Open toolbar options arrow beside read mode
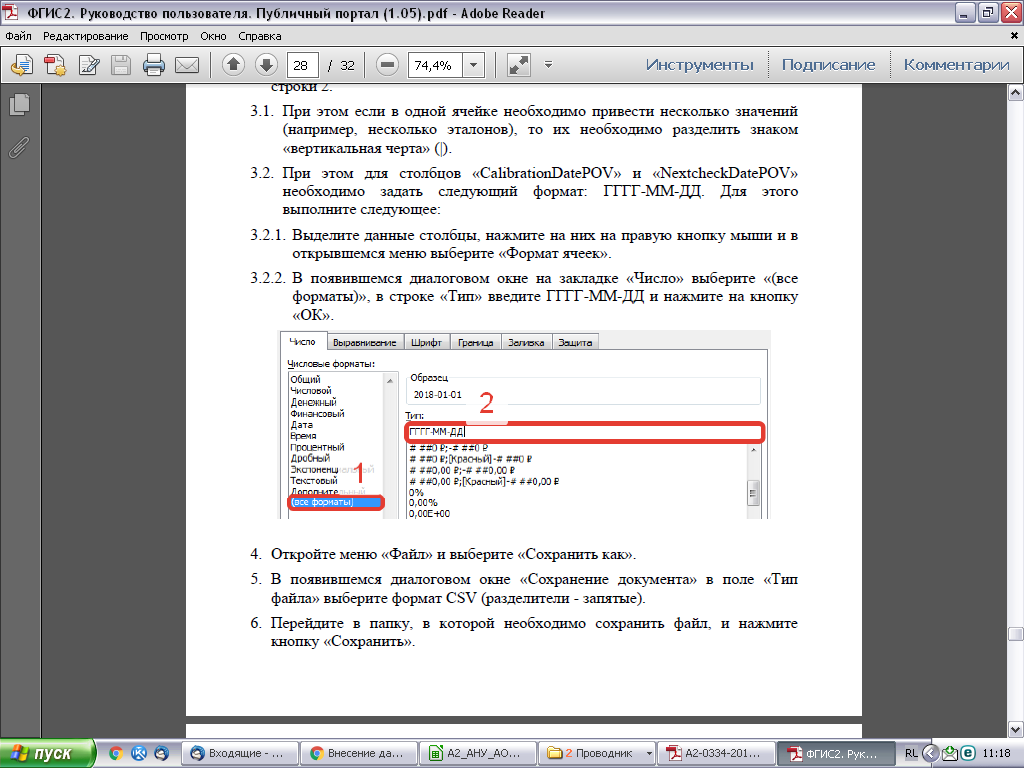Viewport: 1024px width, 768px height. (548, 65)
